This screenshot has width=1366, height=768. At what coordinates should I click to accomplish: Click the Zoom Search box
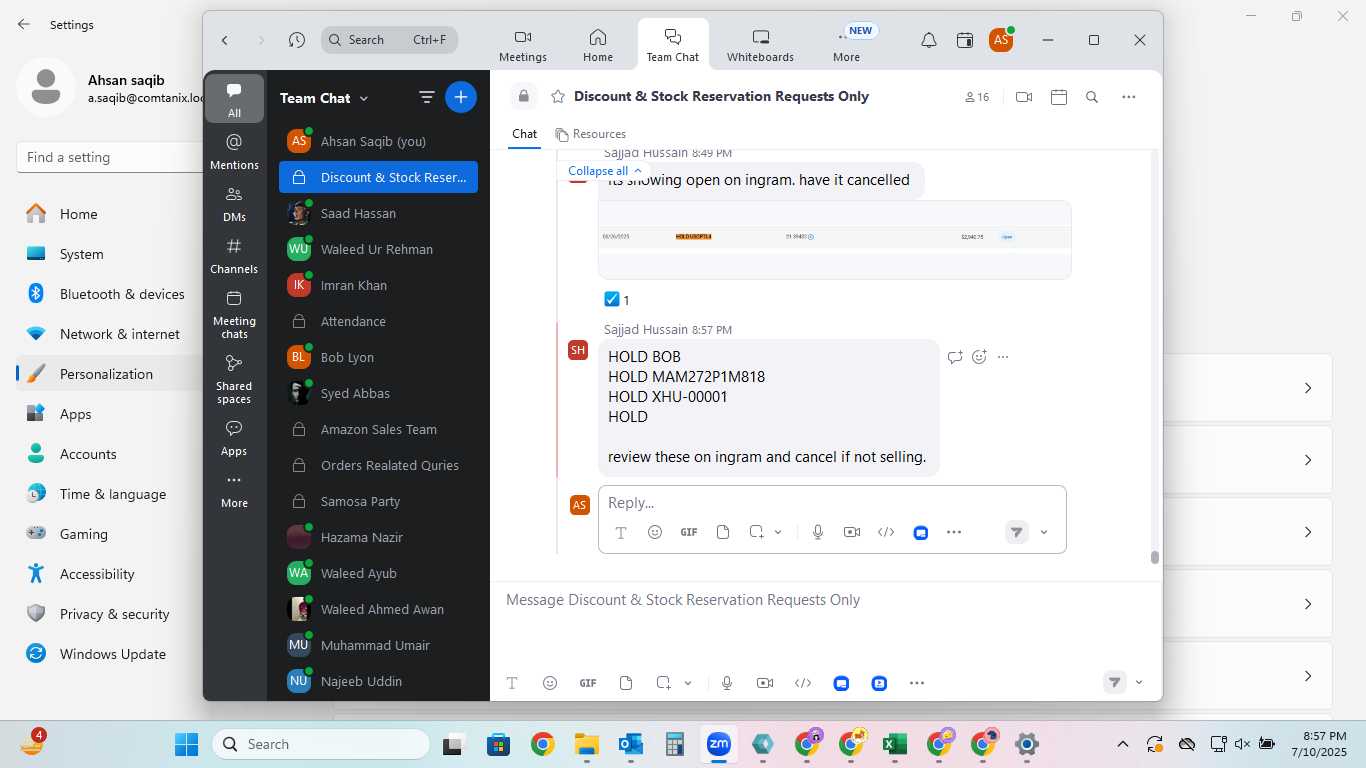390,40
